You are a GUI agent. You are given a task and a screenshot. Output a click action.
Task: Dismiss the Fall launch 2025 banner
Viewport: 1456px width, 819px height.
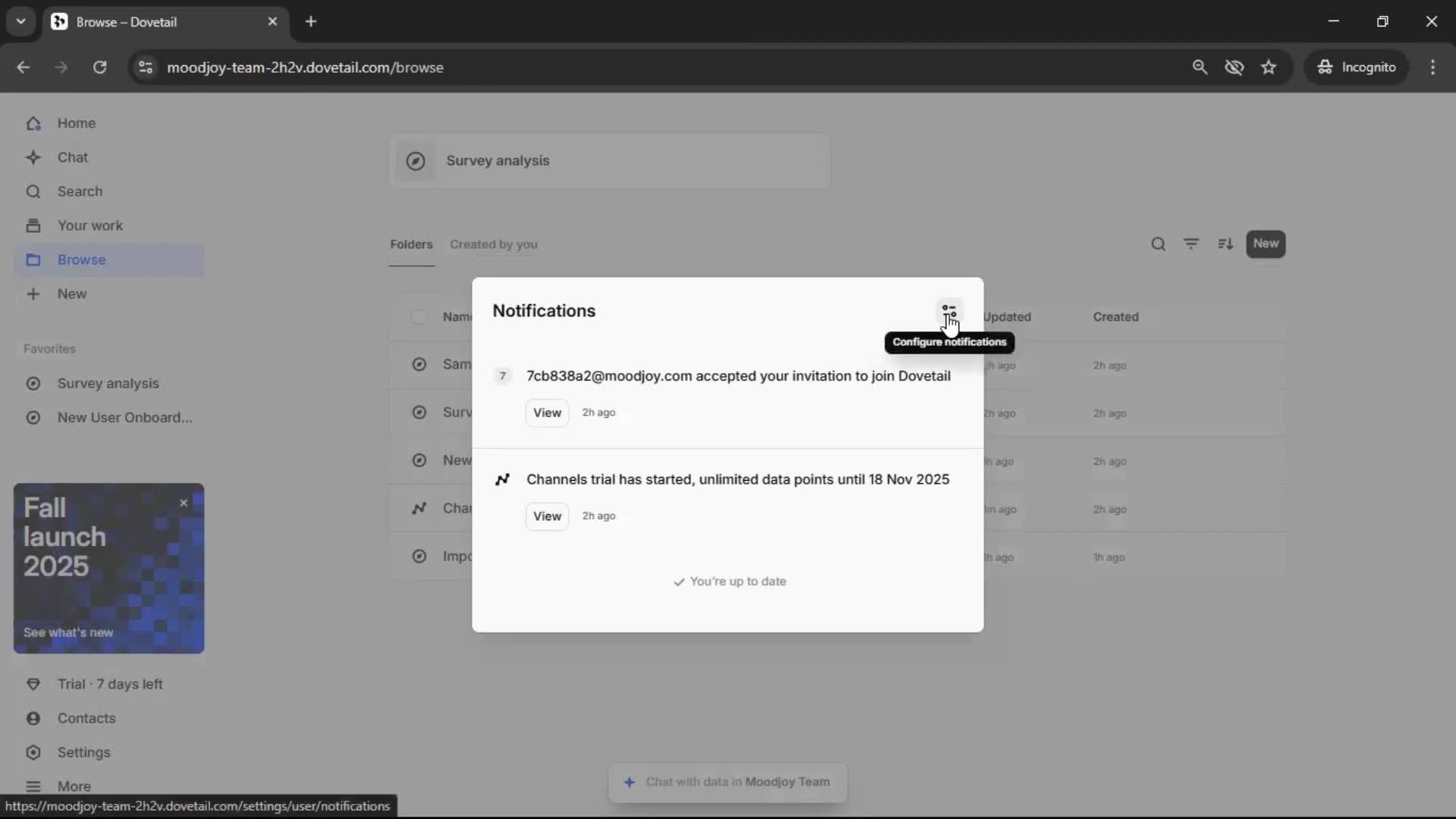pos(184,503)
